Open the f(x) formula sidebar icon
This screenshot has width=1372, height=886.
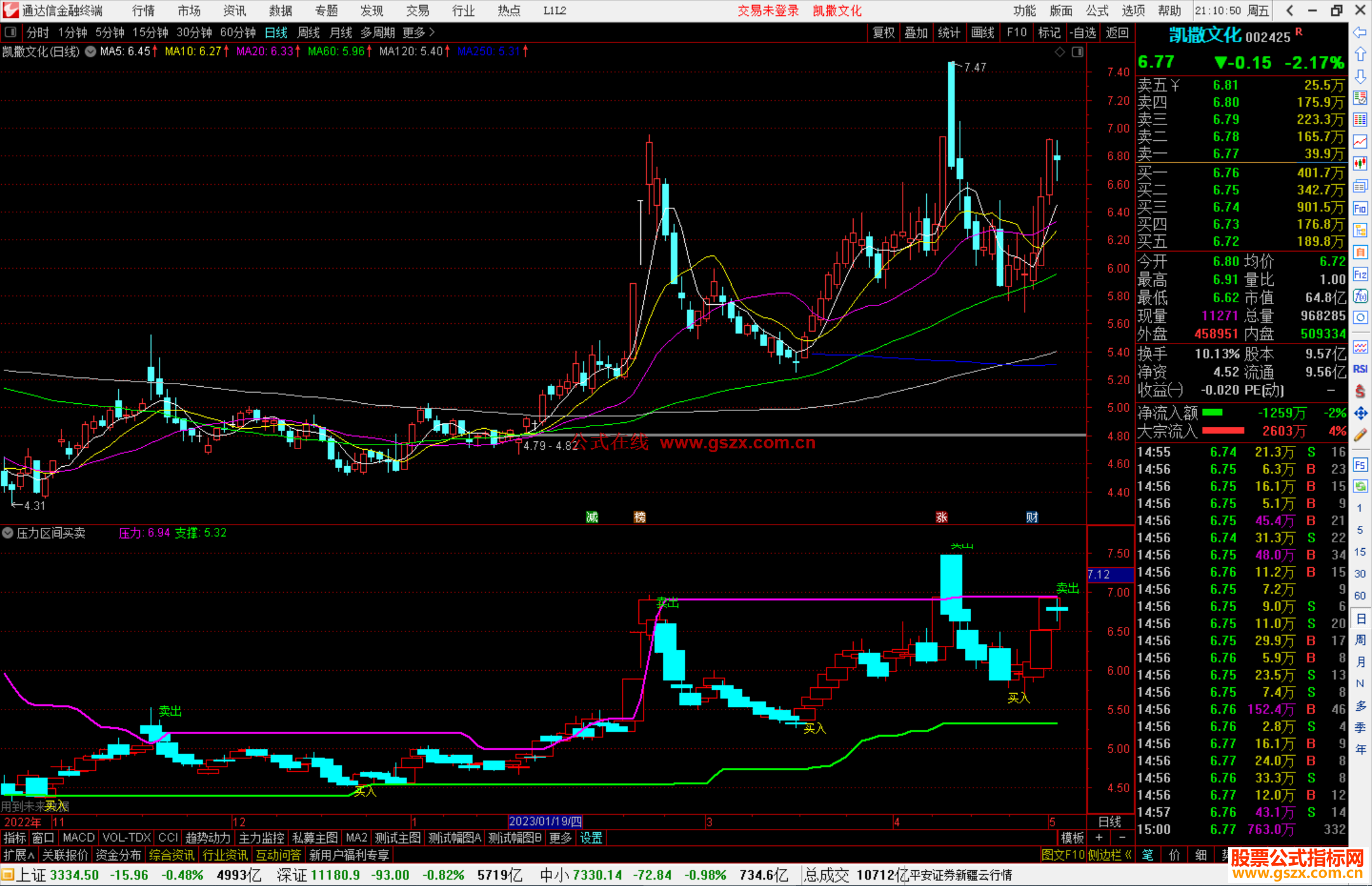pos(1360,296)
